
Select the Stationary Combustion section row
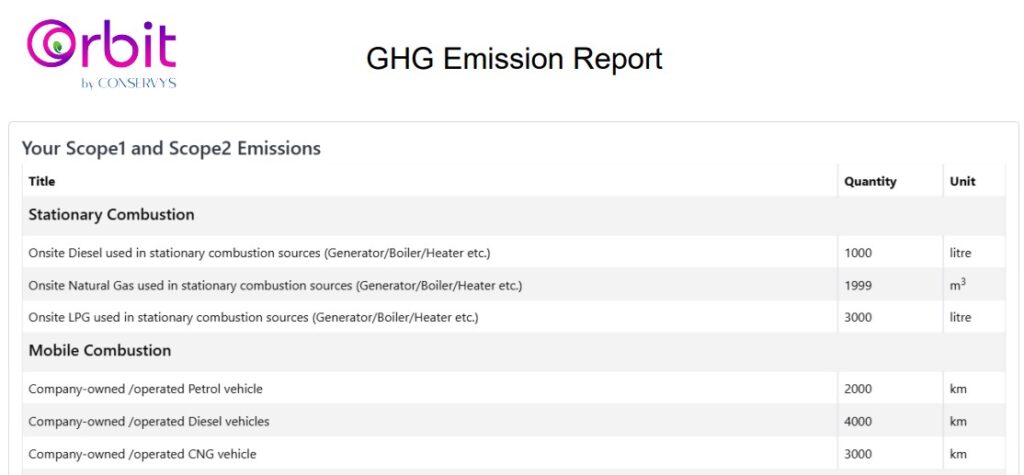[513, 215]
